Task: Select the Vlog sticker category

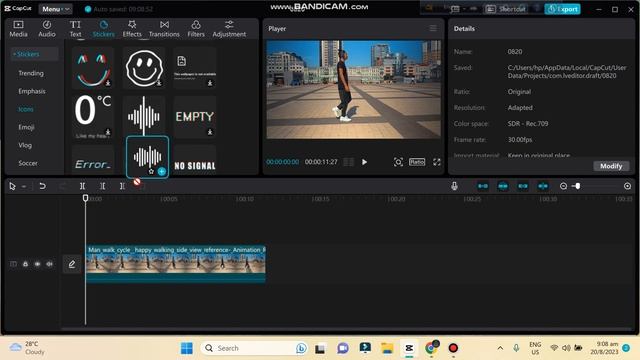Action: pyautogui.click(x=25, y=145)
